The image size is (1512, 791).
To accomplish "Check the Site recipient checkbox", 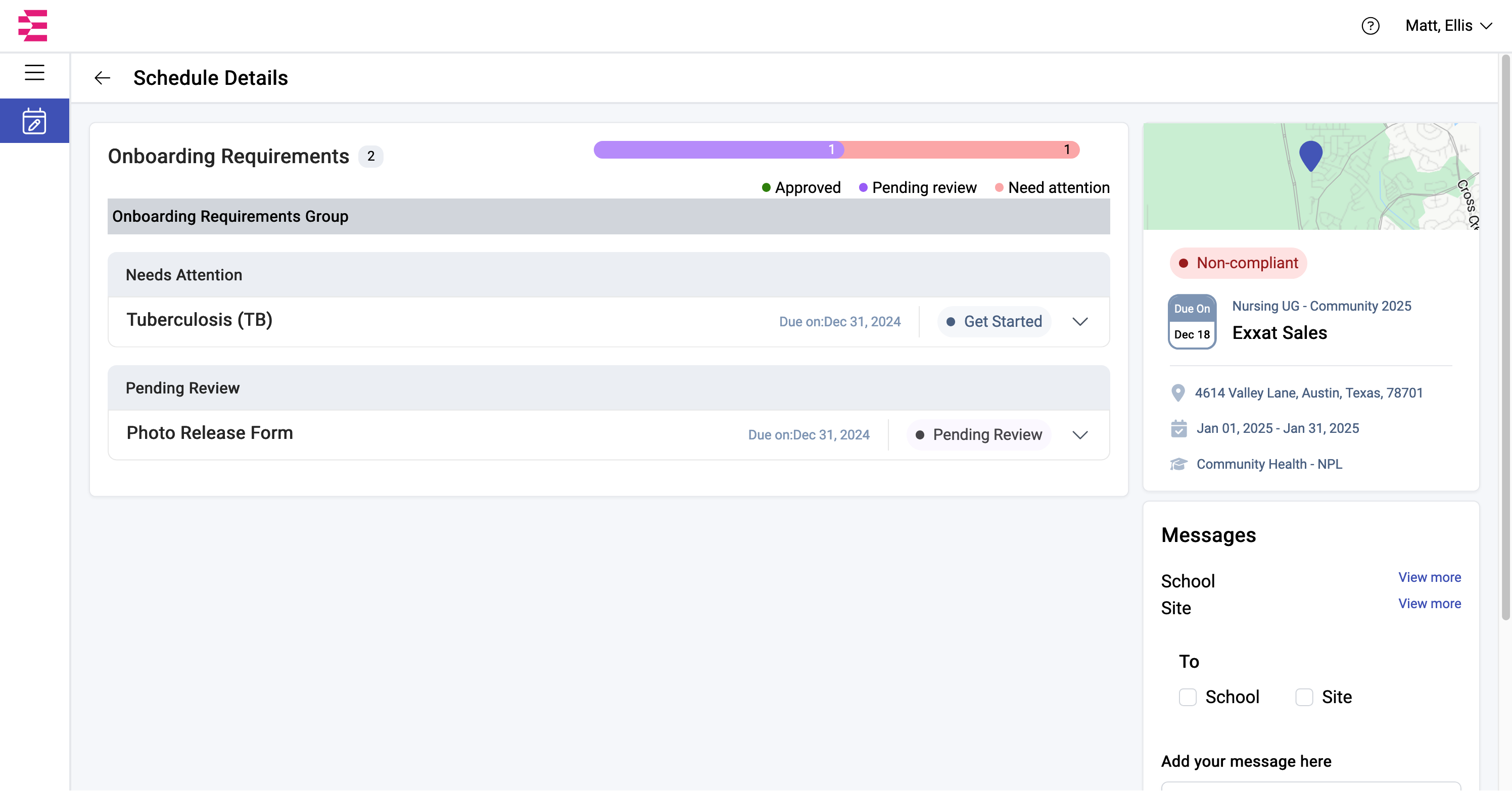I will [1304, 697].
